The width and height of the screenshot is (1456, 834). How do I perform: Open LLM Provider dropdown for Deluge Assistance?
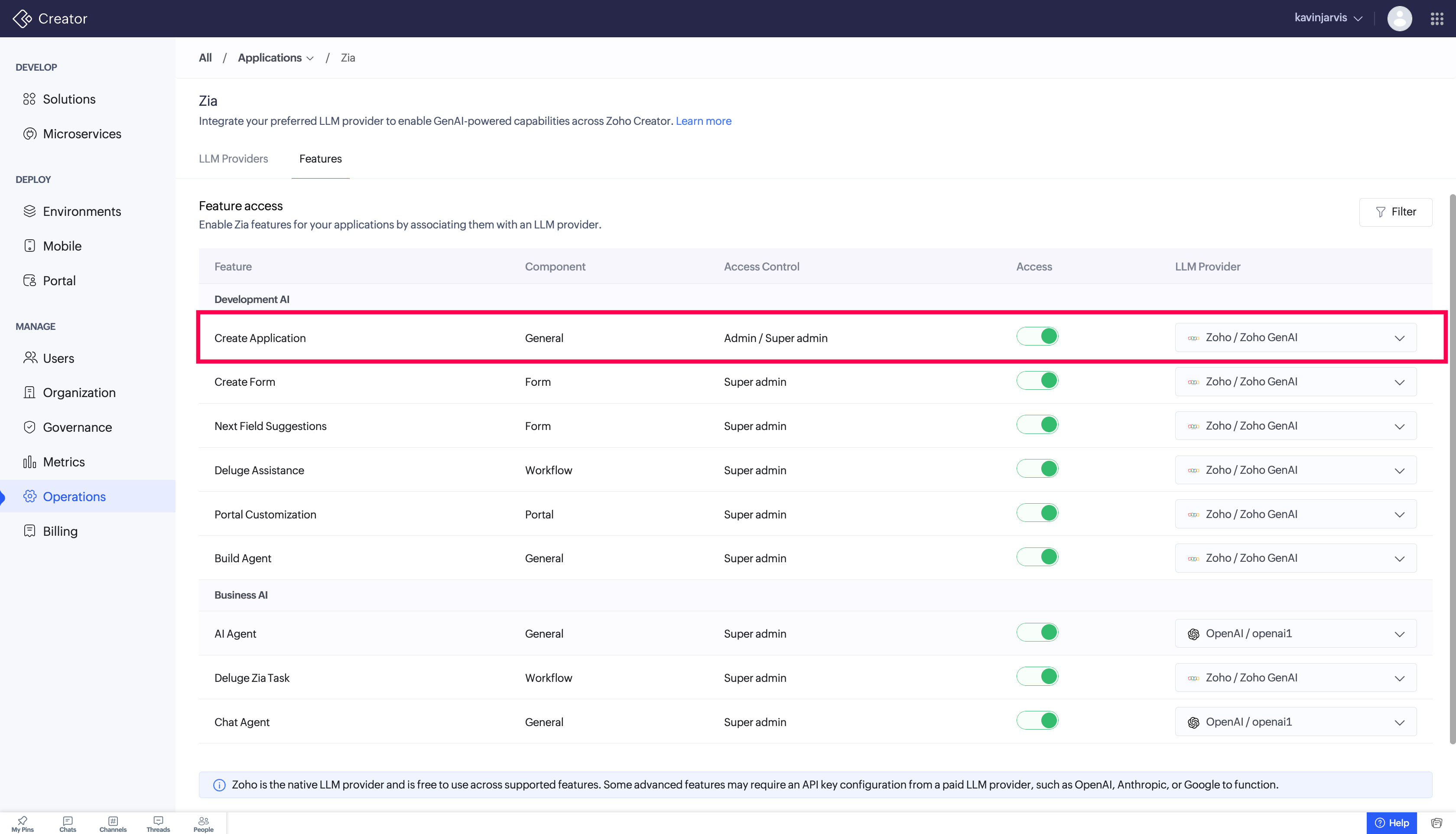tap(1296, 470)
